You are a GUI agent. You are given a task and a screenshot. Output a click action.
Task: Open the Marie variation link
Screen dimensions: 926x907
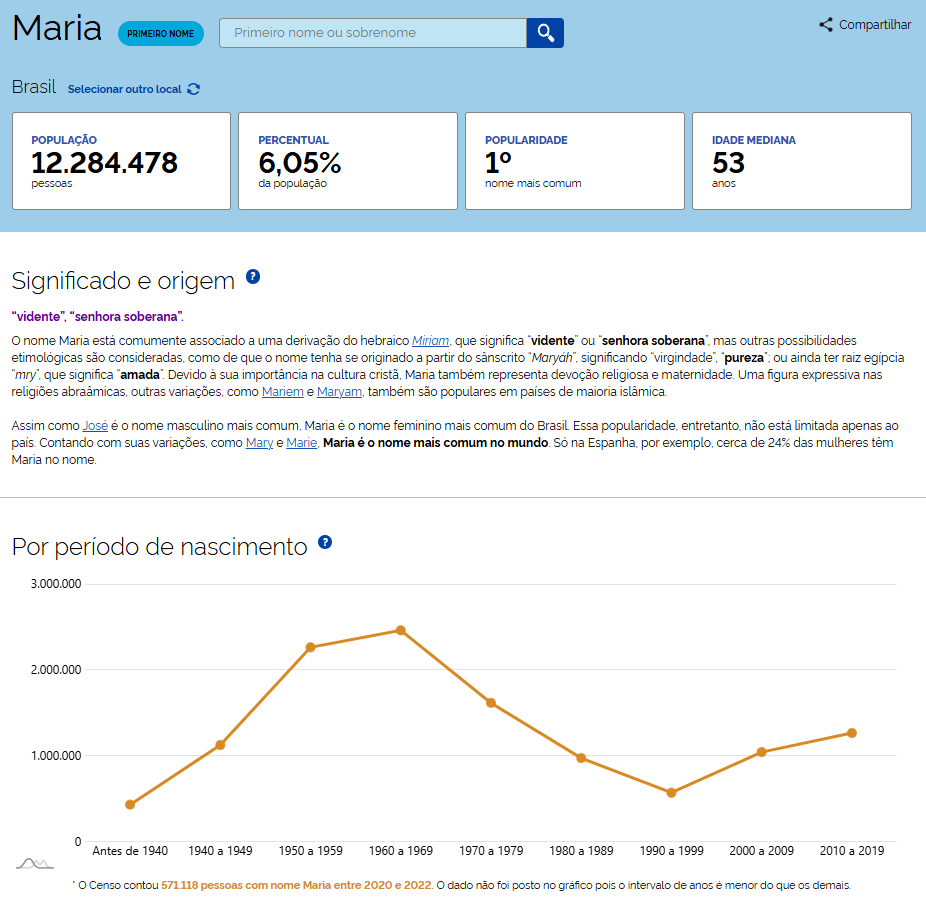click(x=301, y=443)
